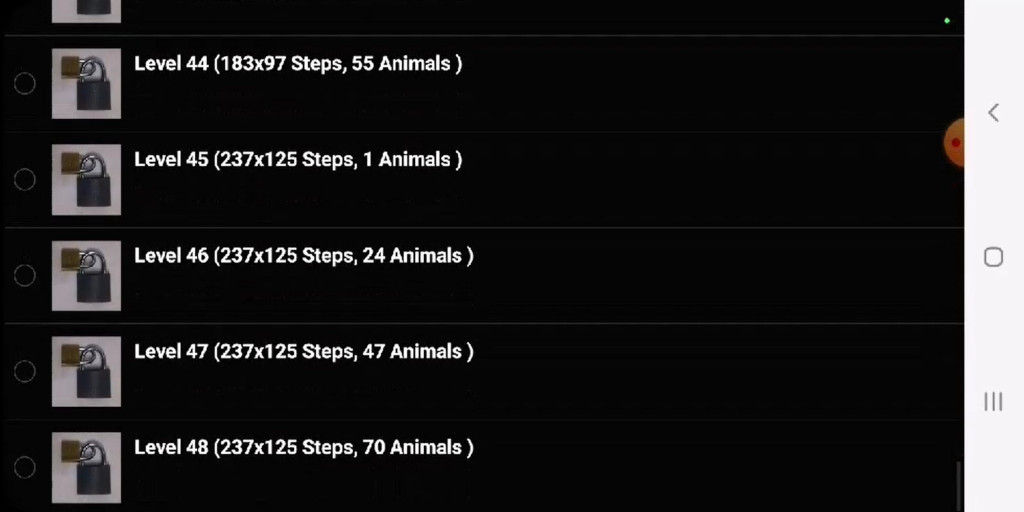This screenshot has height=512, width=1024.
Task: Click the padlock icon for Level 45
Action: tap(86, 180)
